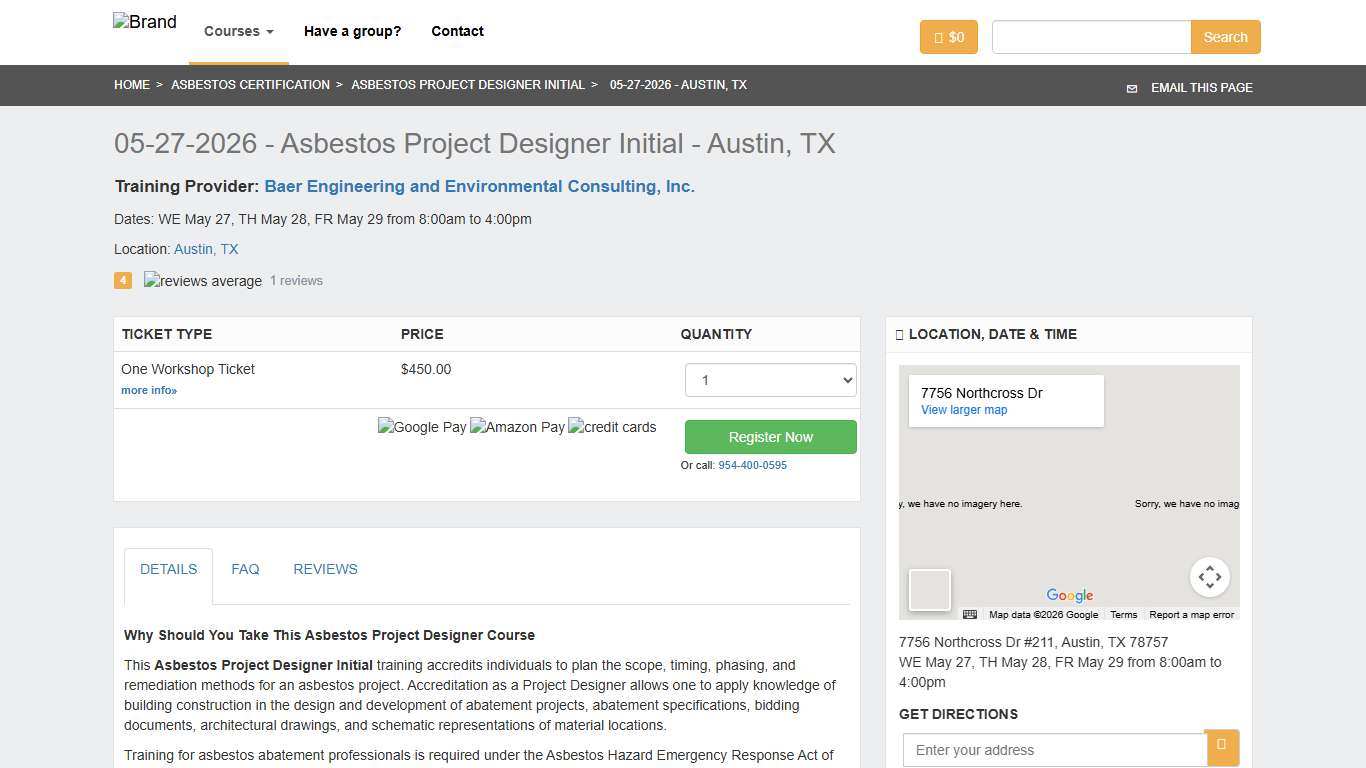Click the 954-400-0595 phone link
This screenshot has height=768, width=1366.
coord(752,465)
